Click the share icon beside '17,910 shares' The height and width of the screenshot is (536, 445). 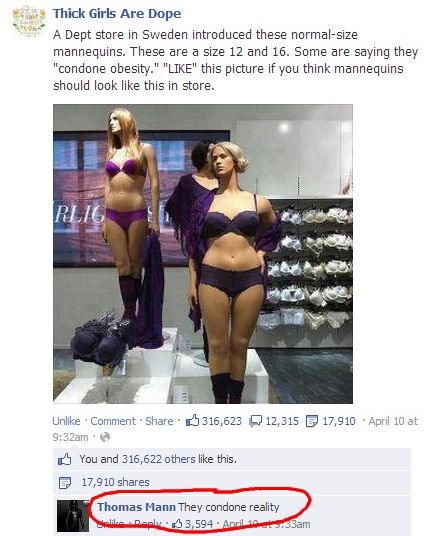[x=65, y=482]
